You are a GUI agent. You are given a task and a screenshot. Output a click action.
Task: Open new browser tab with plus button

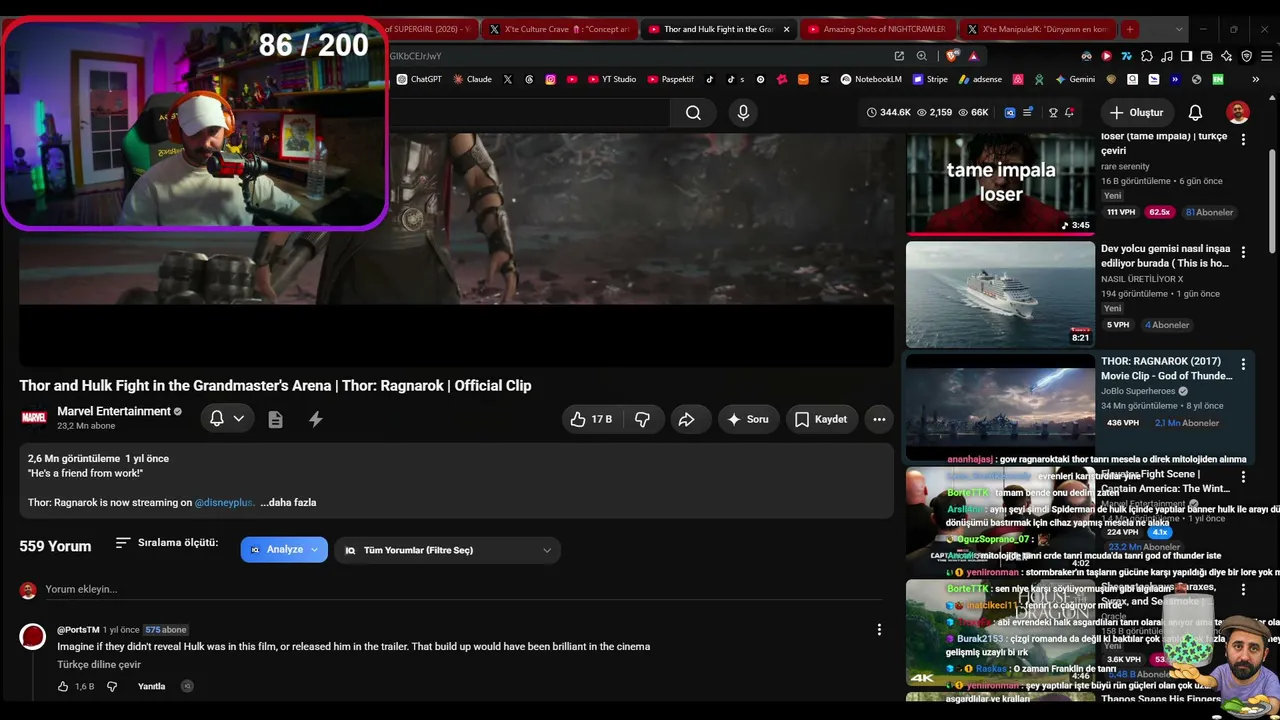(1129, 29)
